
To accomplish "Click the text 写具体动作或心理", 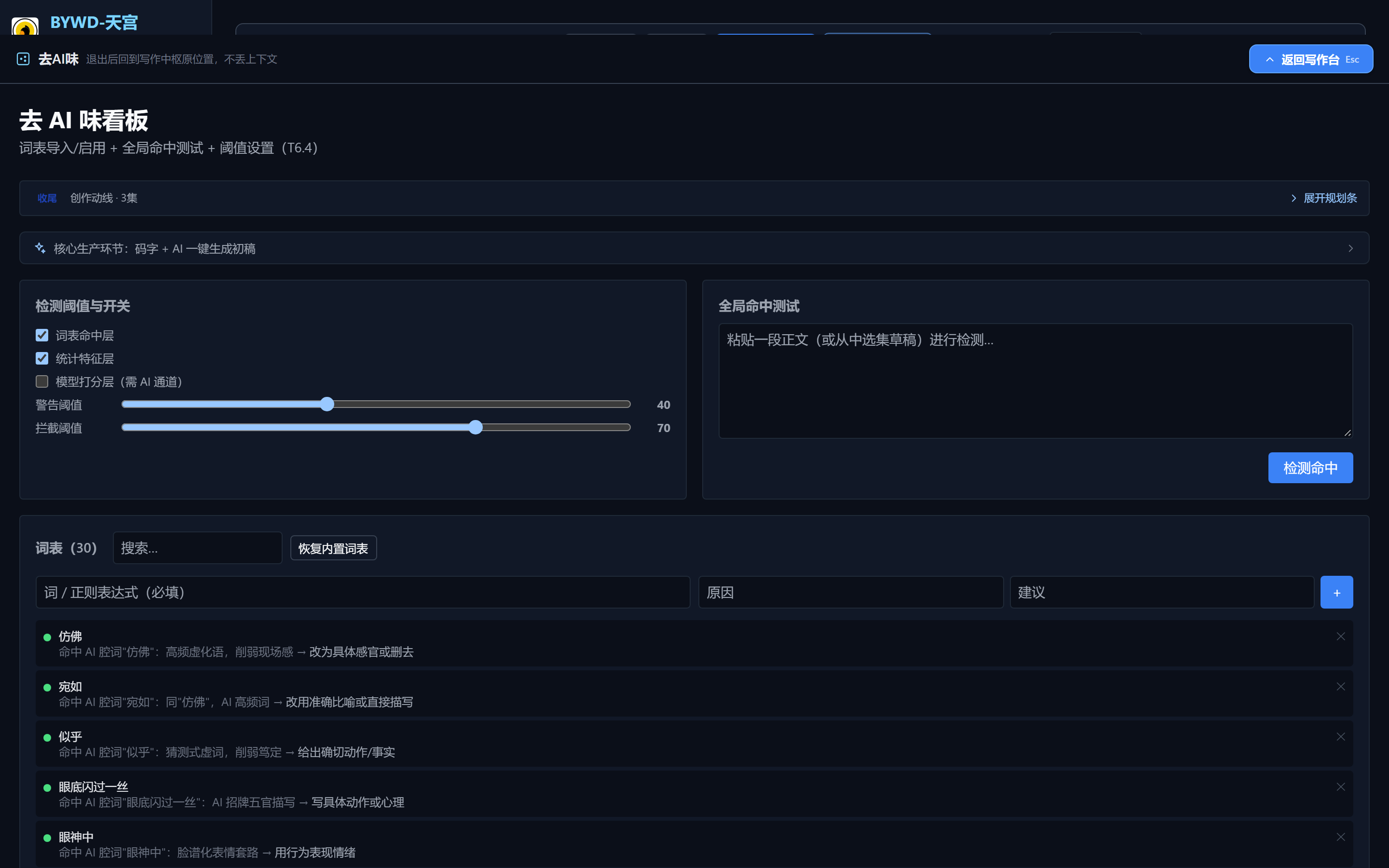I will 357,802.
